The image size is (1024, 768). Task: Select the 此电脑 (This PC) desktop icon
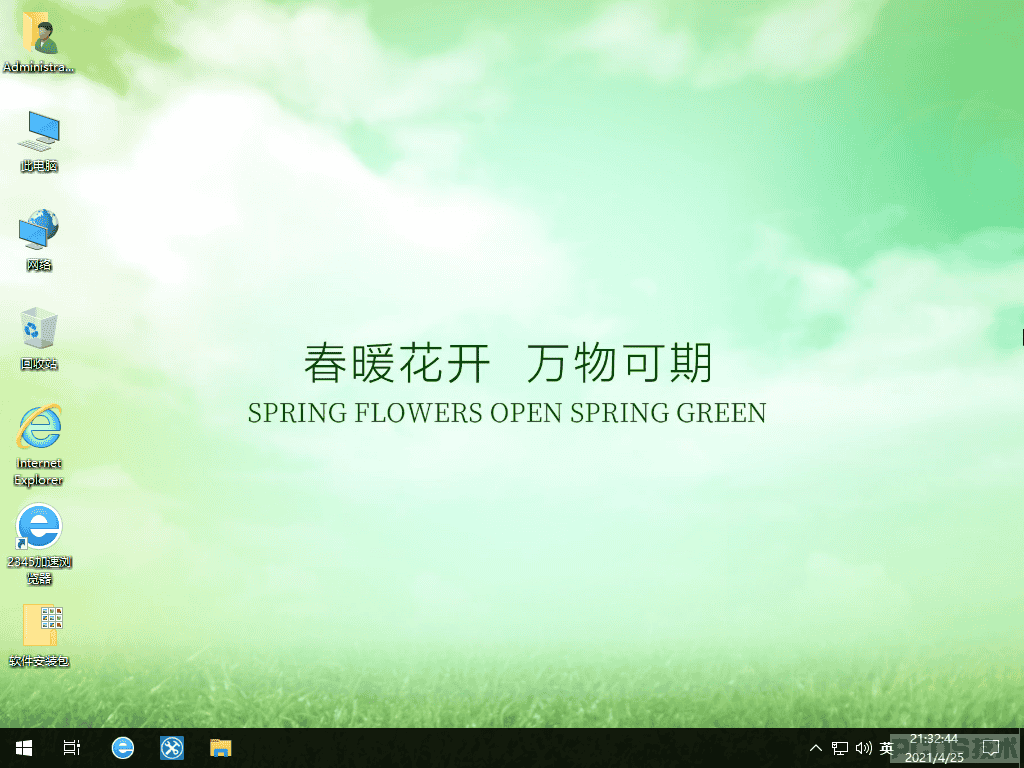(39, 140)
